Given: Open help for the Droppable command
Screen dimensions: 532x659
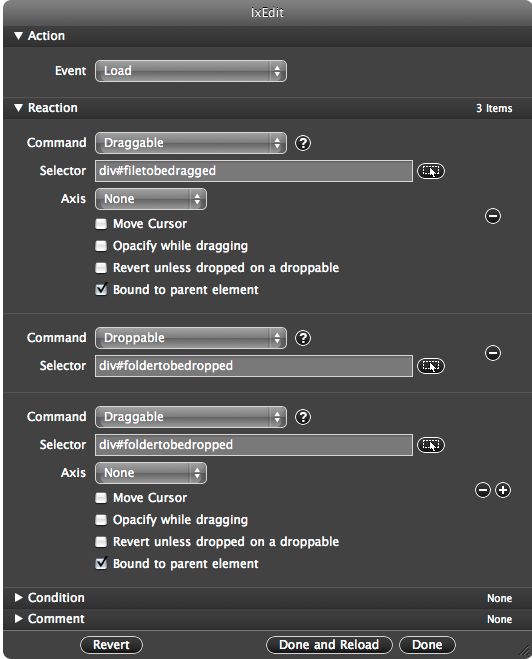Looking at the screenshot, I should 303,338.
